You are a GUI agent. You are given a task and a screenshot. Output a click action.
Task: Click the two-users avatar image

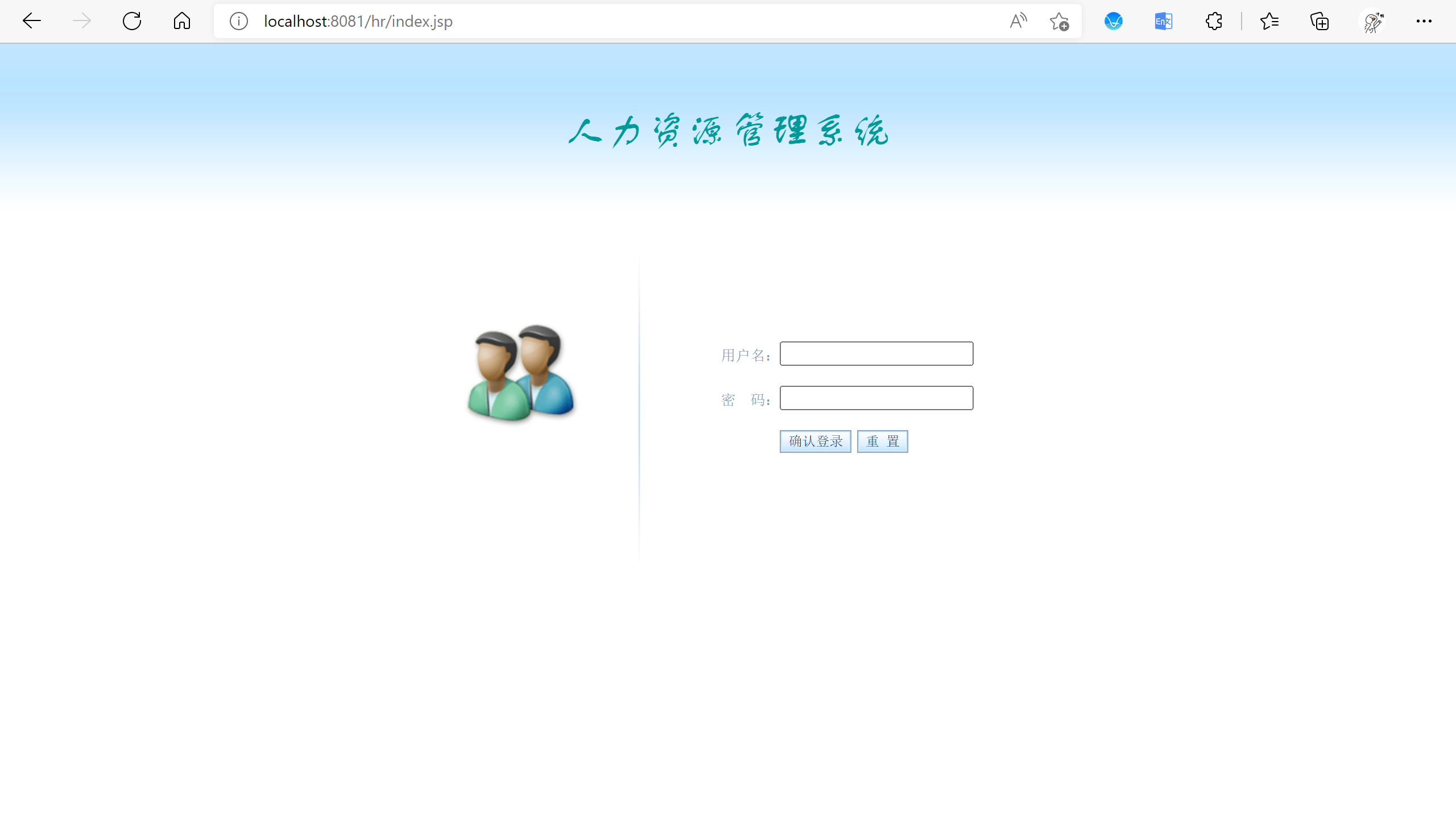pyautogui.click(x=521, y=373)
